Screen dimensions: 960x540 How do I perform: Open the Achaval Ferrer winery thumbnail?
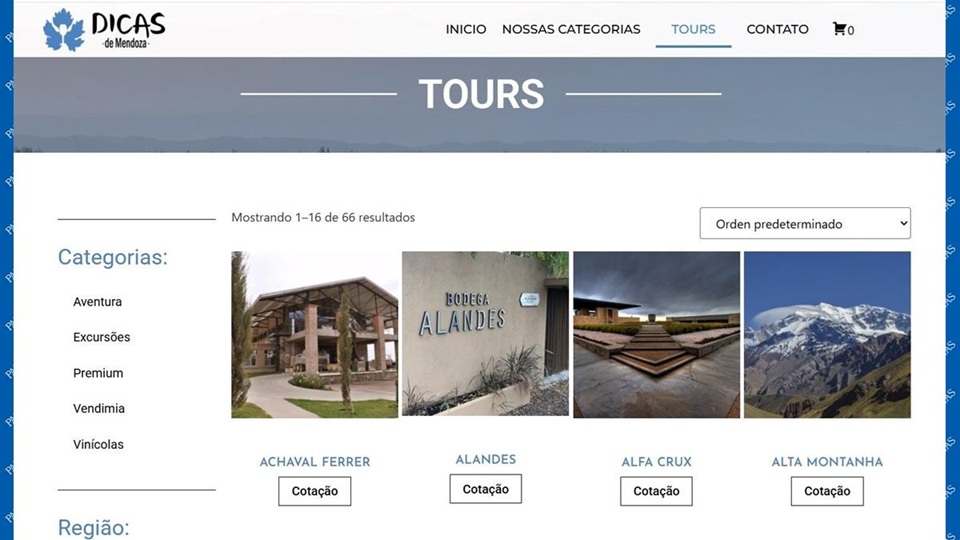tap(315, 335)
